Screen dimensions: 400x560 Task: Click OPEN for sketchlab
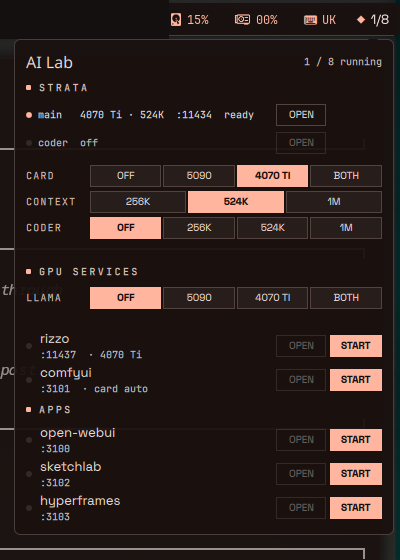[x=301, y=474]
